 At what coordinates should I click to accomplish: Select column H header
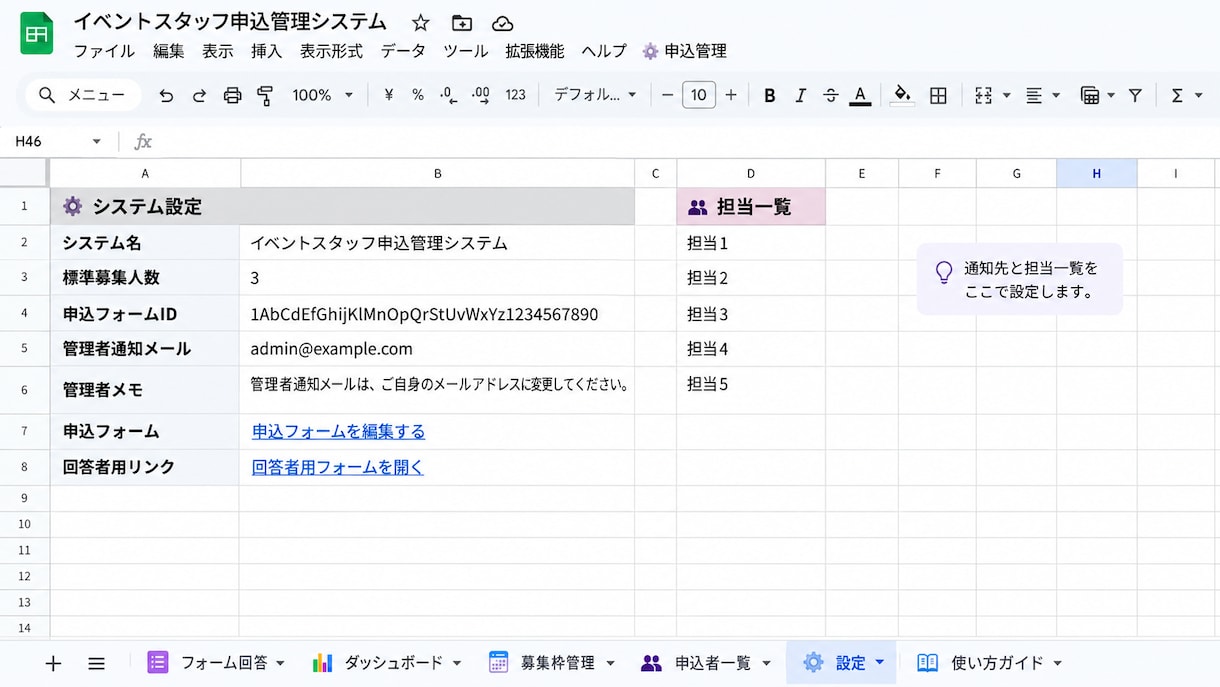[x=1096, y=173]
